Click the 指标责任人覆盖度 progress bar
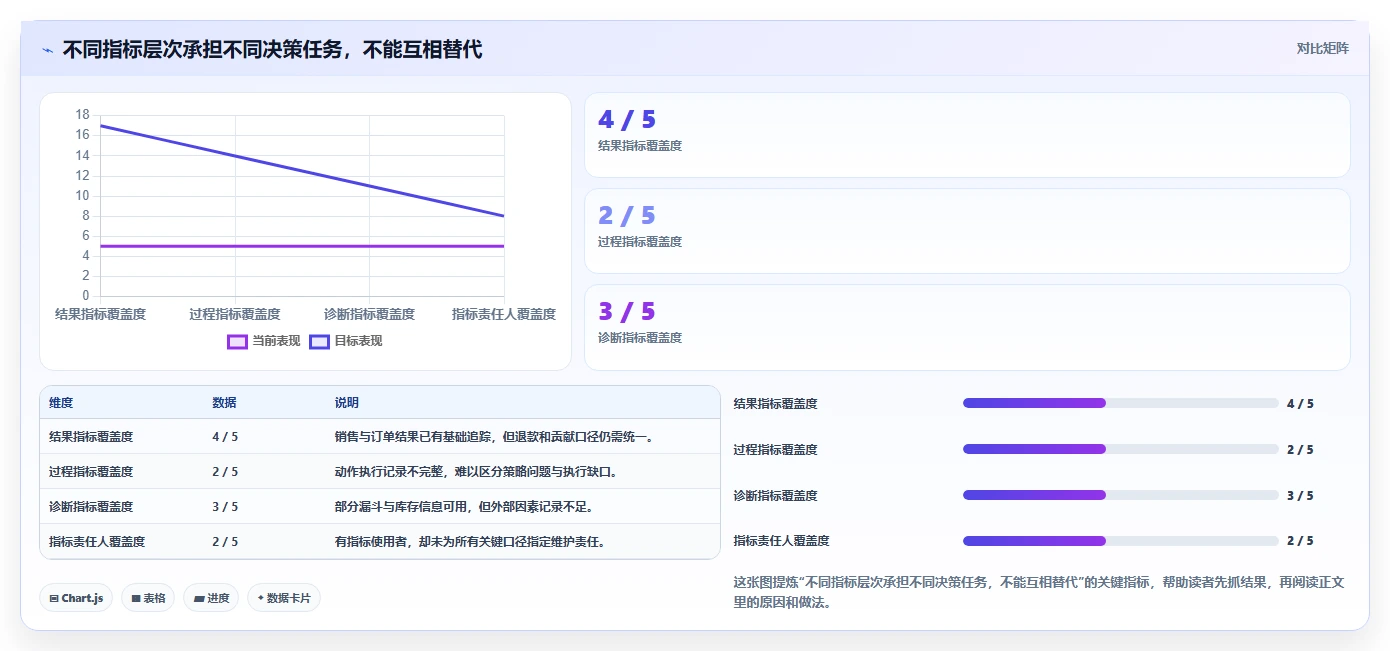The width and height of the screenshot is (1390, 651). point(1120,541)
